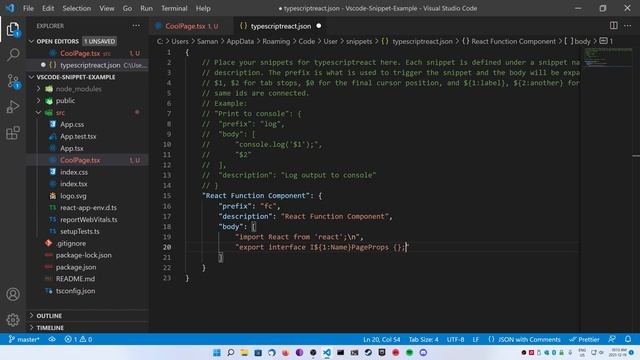
Task: Expand the public folder
Action: click(x=39, y=100)
